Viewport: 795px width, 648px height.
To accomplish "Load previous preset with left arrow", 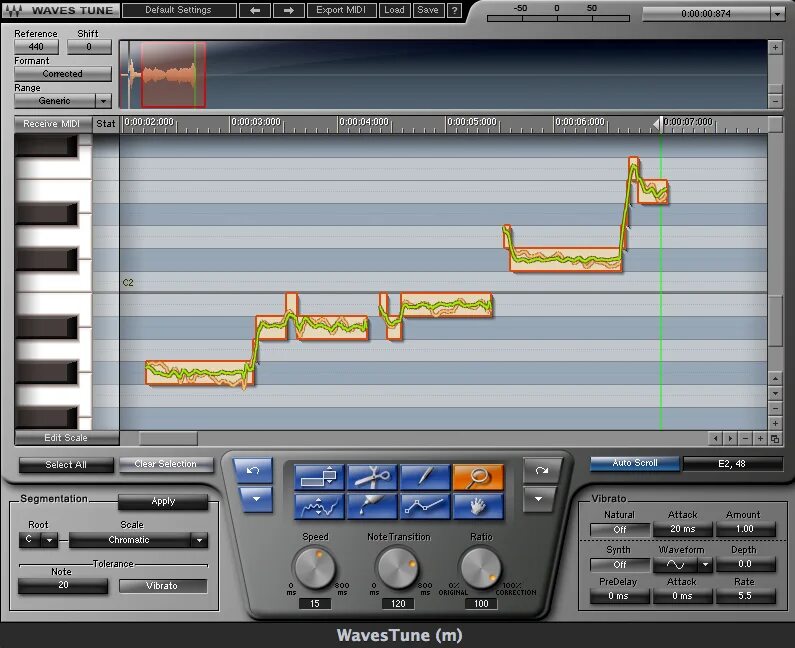I will pyautogui.click(x=255, y=10).
